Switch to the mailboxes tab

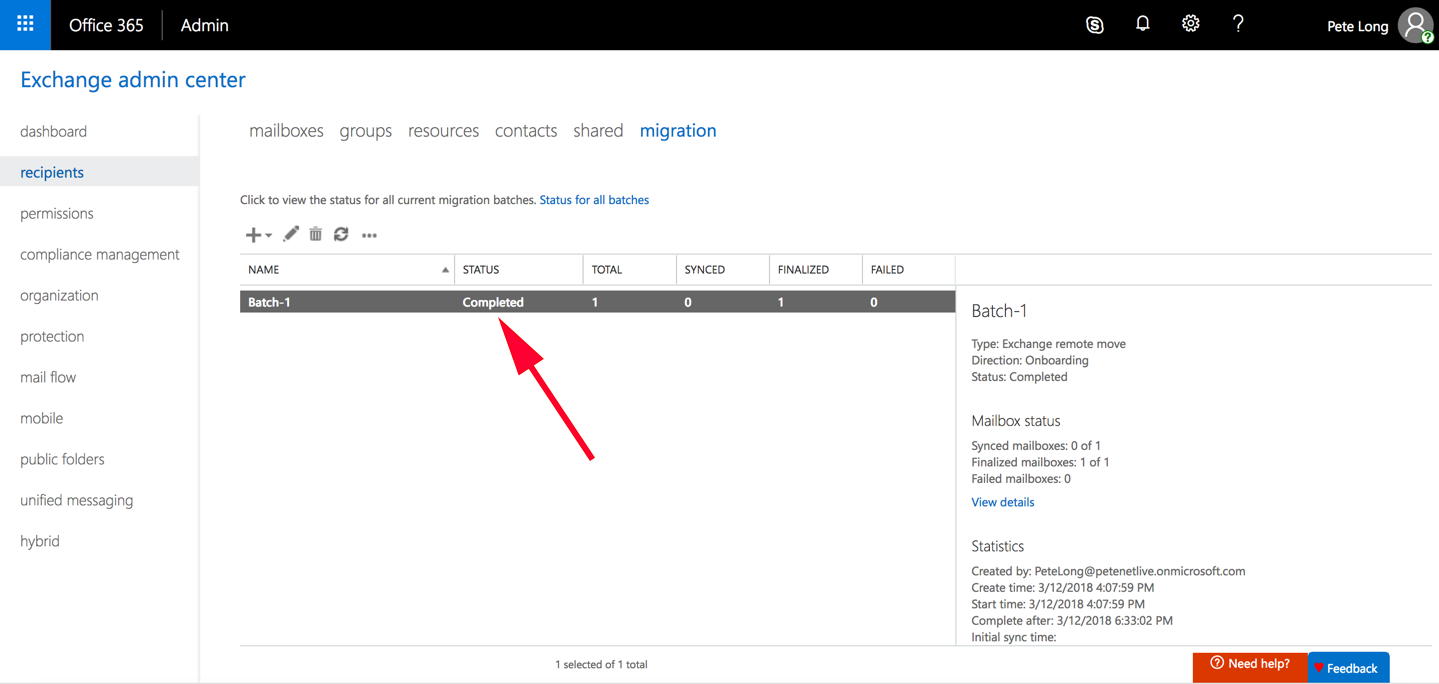(x=286, y=130)
